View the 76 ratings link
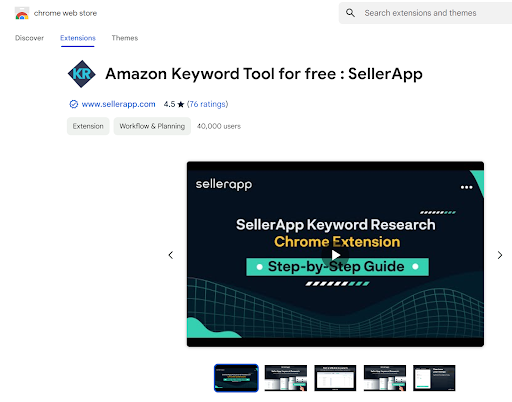The width and height of the screenshot is (512, 402). click(207, 104)
